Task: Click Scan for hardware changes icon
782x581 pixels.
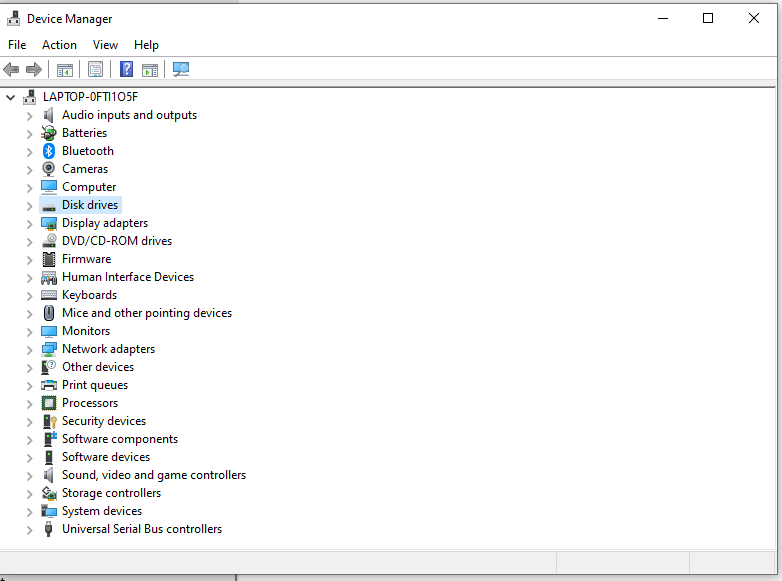Action: point(181,69)
